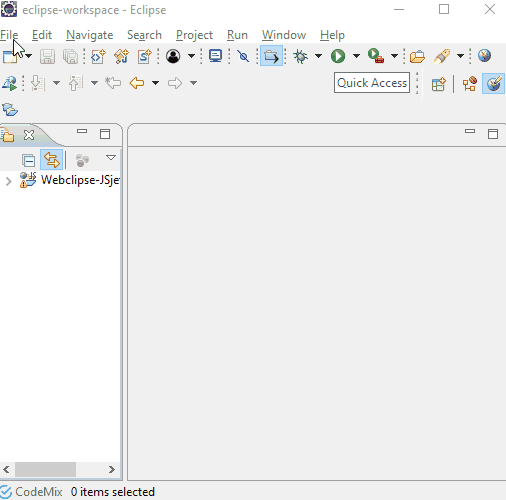Click the Open Perspective icon
This screenshot has width=506, height=500.
[x=438, y=84]
